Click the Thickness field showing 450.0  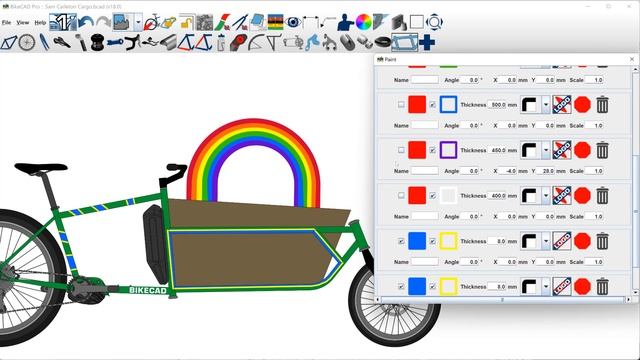click(x=497, y=150)
